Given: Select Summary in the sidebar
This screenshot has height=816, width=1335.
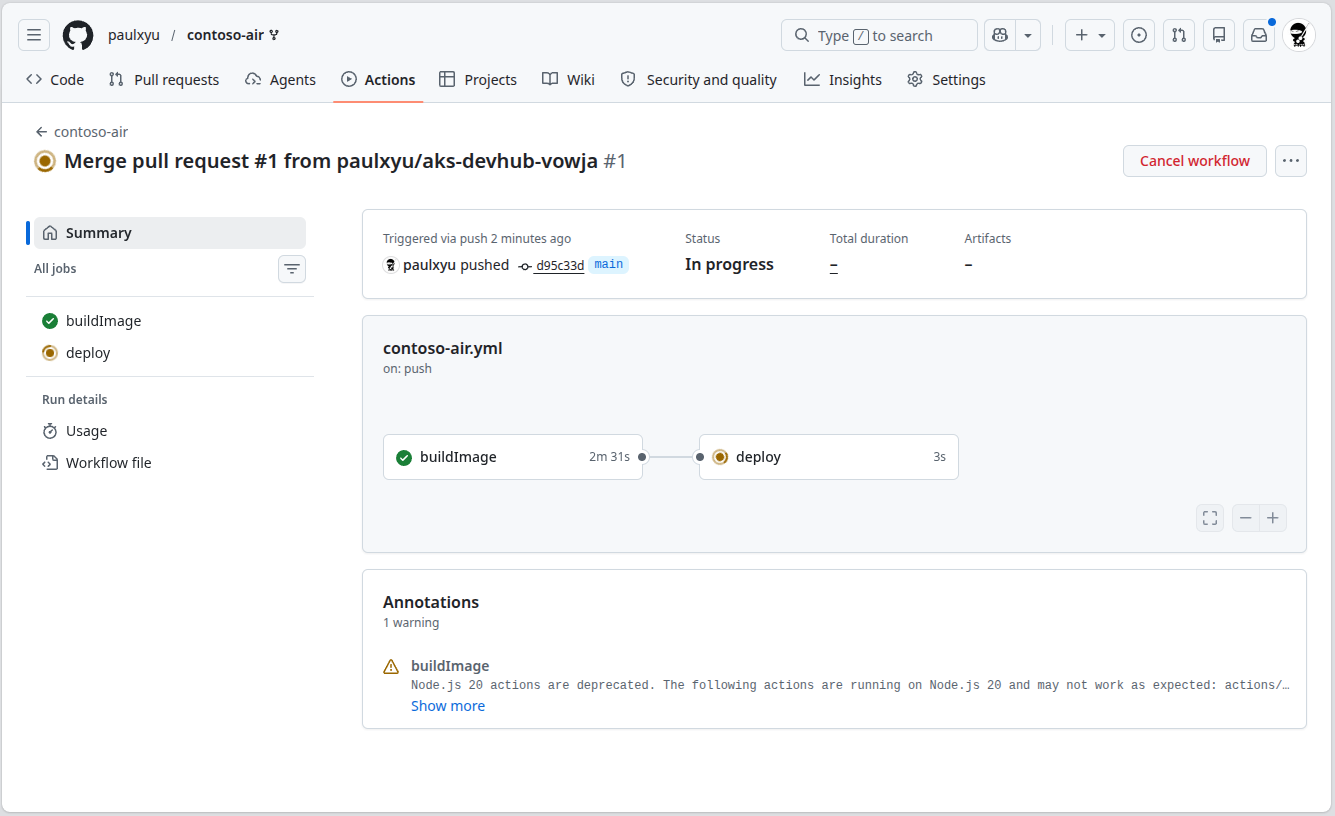Looking at the screenshot, I should (x=170, y=233).
